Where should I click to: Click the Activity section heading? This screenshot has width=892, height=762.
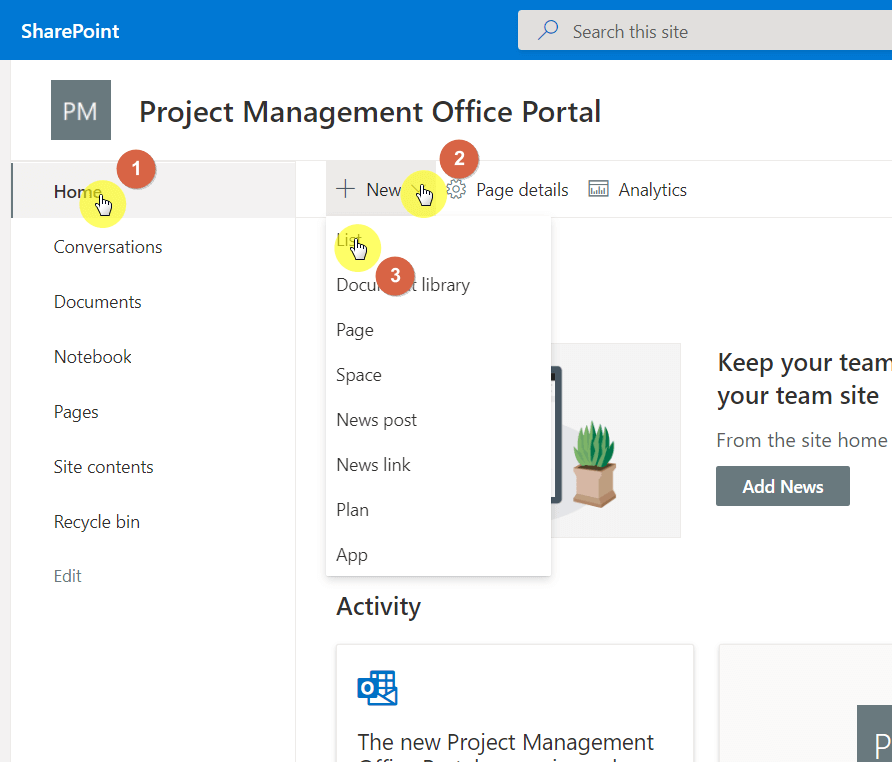pos(378,607)
